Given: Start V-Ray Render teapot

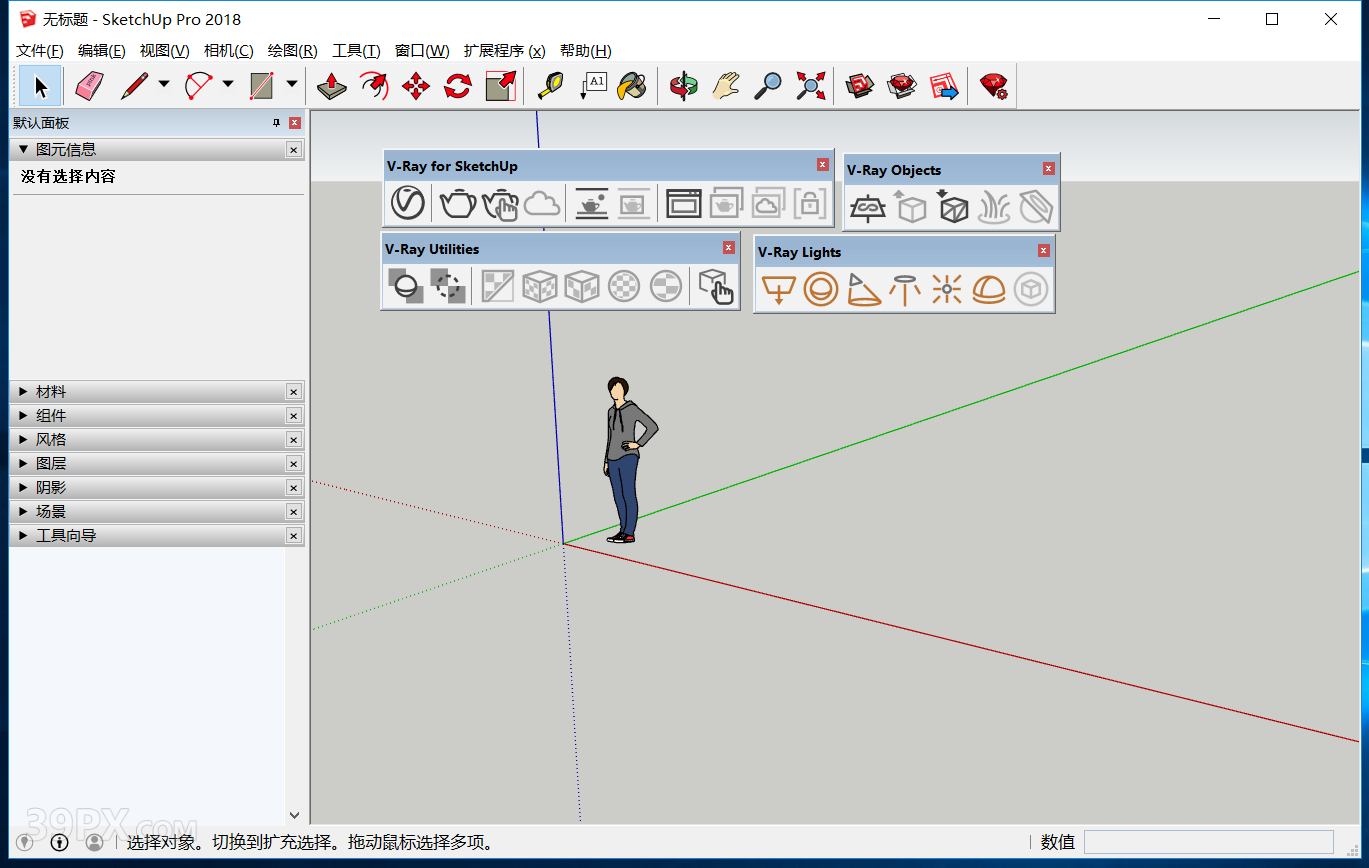Looking at the screenshot, I should coord(458,203).
